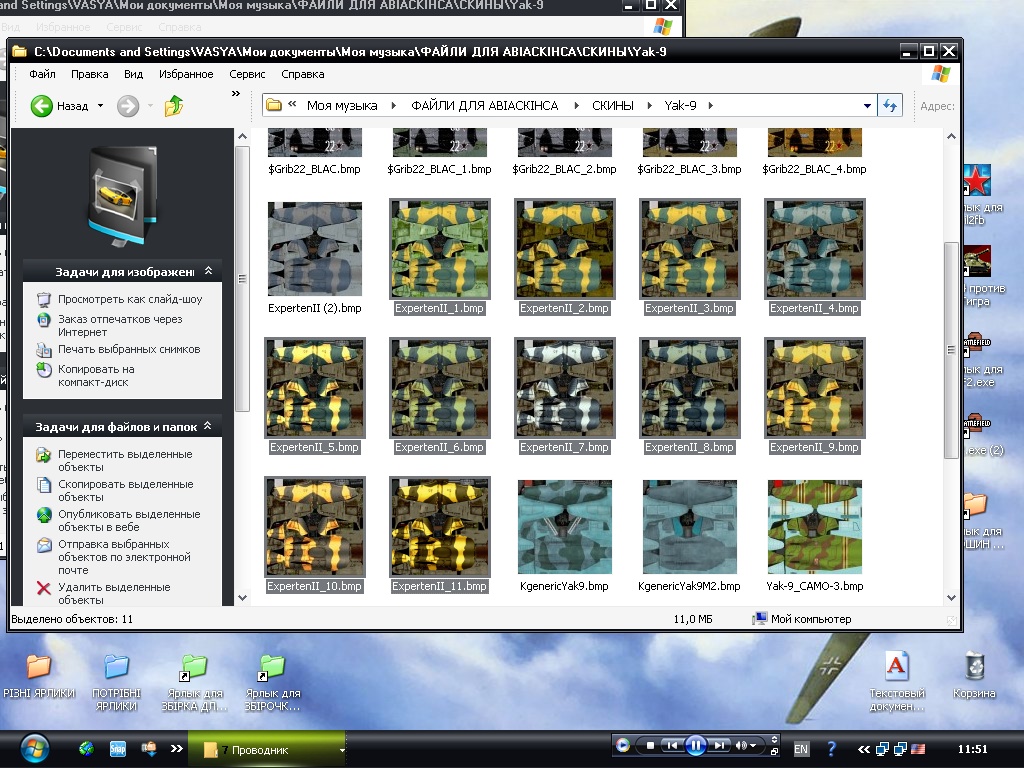Open the Forward history dropdown arrow
Screen dimensions: 1024x768
point(150,106)
